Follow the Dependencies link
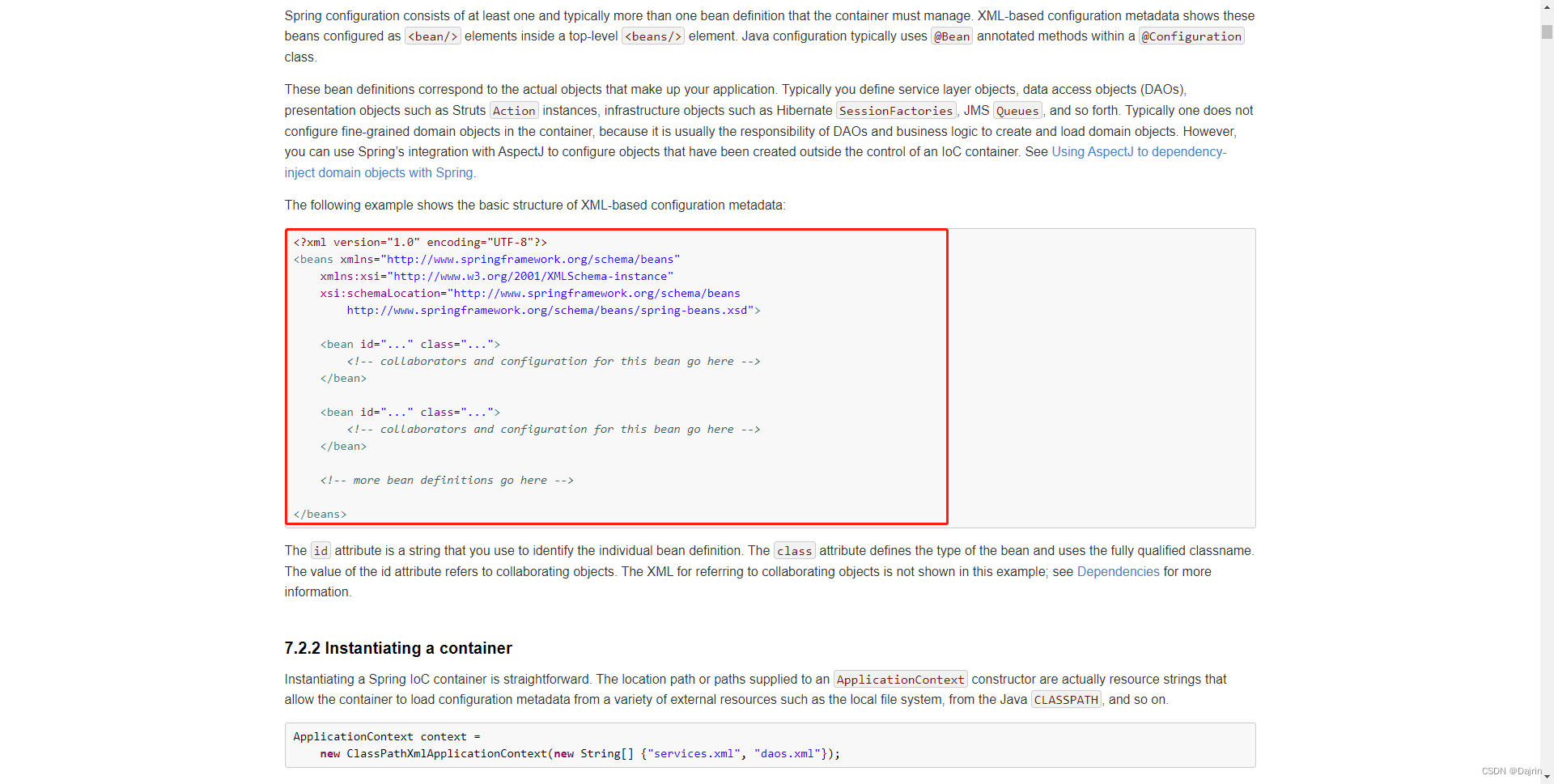 coord(1118,572)
